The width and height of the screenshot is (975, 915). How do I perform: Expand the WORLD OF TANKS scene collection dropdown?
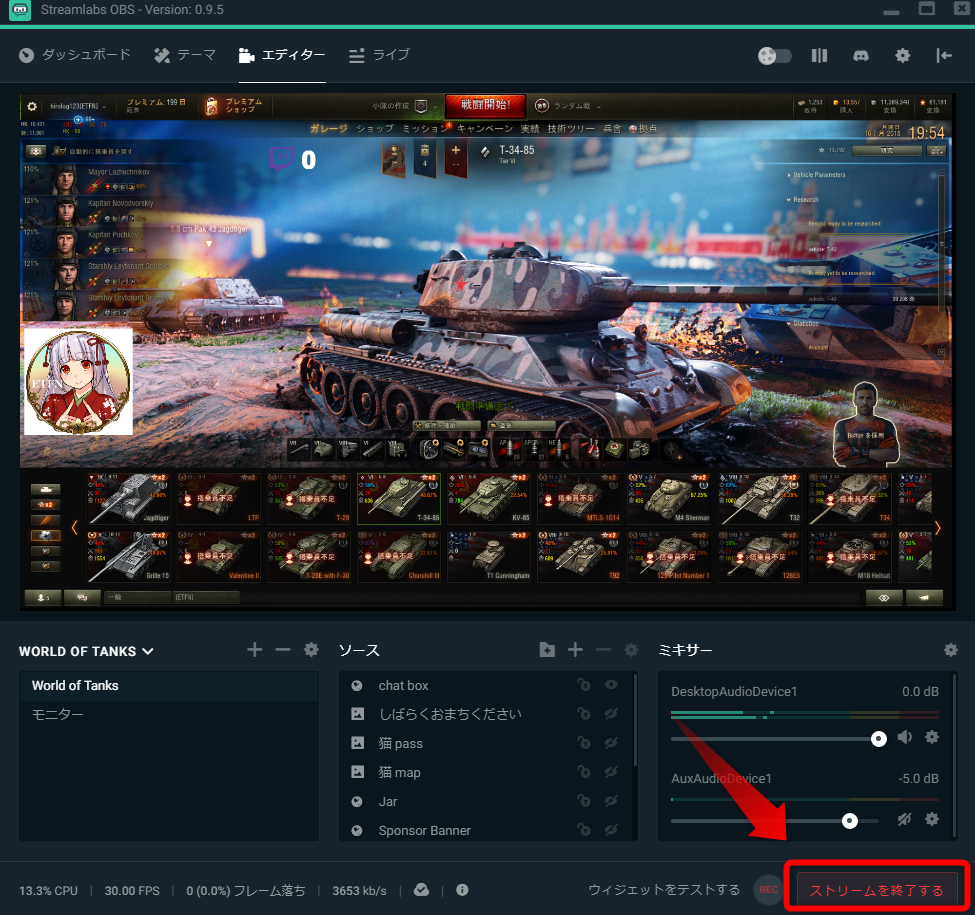(x=86, y=651)
